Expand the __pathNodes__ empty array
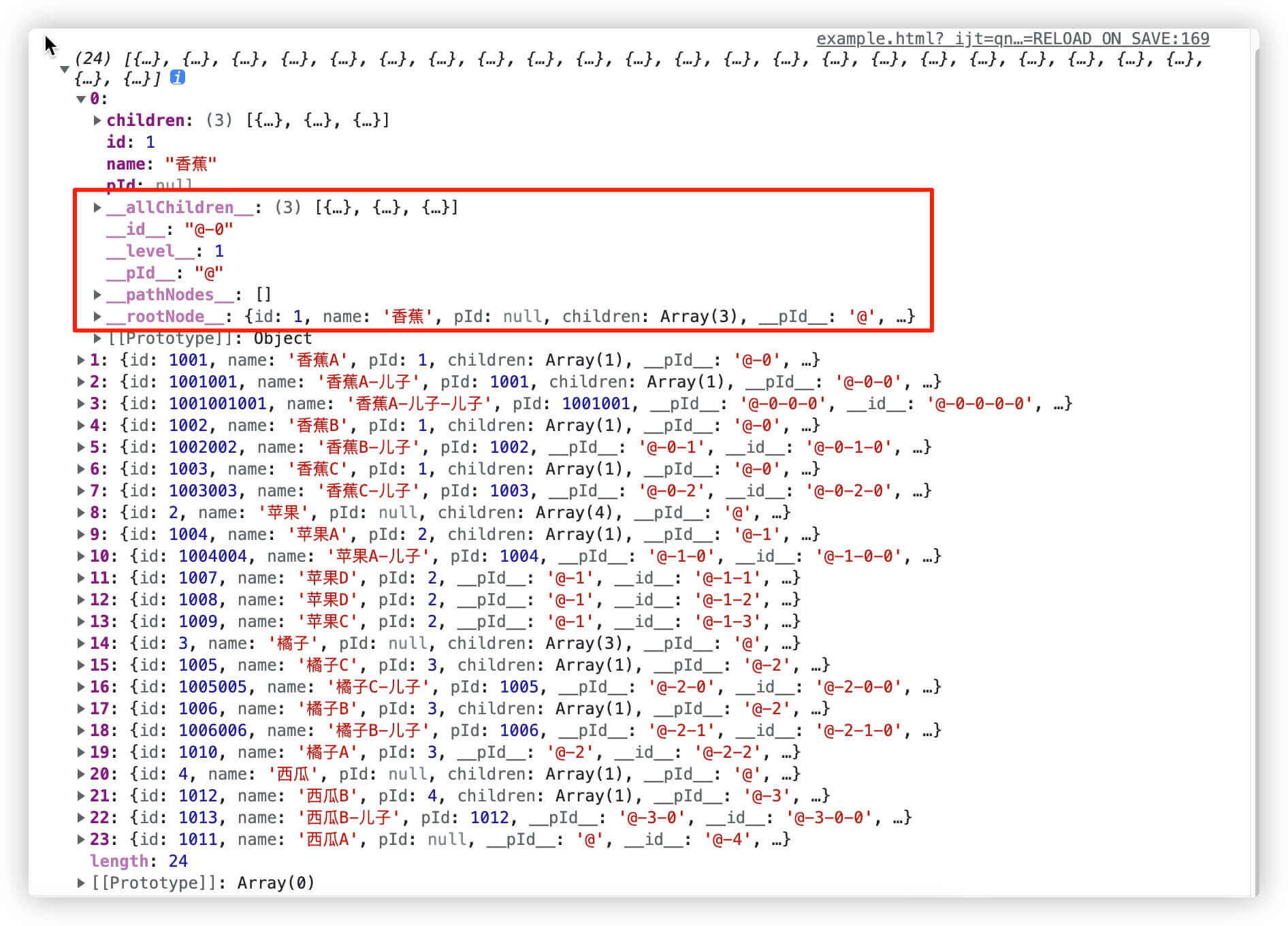 click(97, 295)
